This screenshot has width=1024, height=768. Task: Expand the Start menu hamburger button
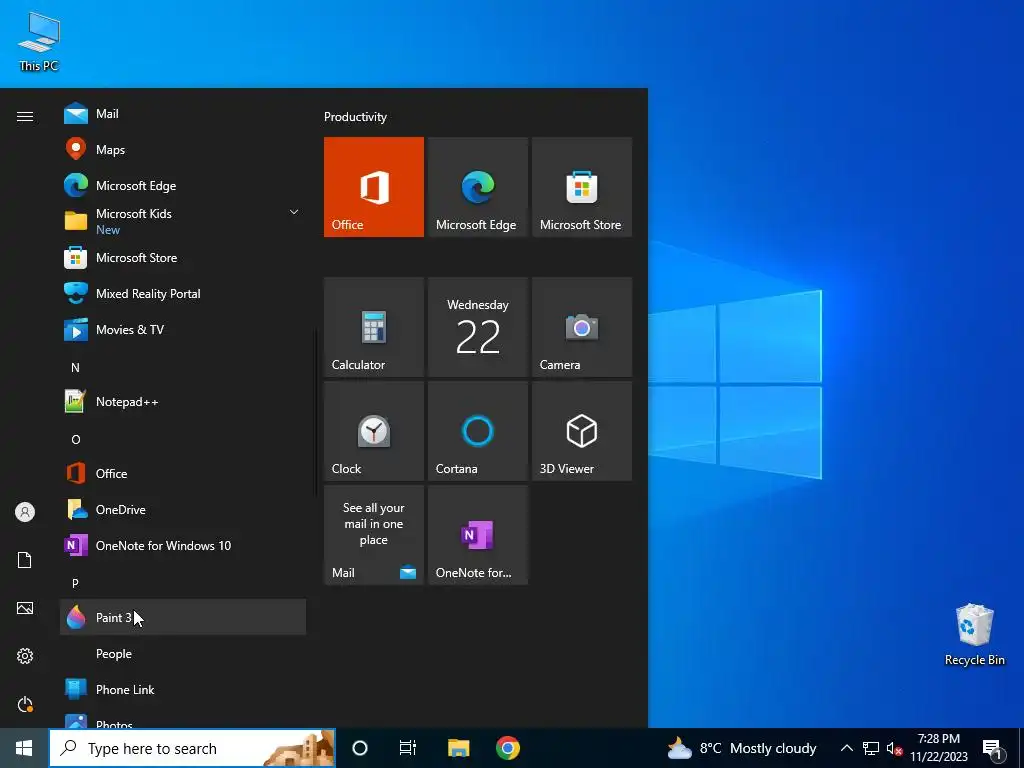[25, 116]
